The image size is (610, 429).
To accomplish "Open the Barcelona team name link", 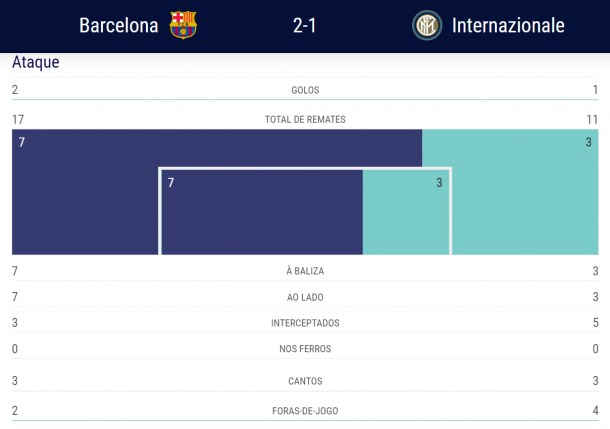I will click(x=119, y=26).
